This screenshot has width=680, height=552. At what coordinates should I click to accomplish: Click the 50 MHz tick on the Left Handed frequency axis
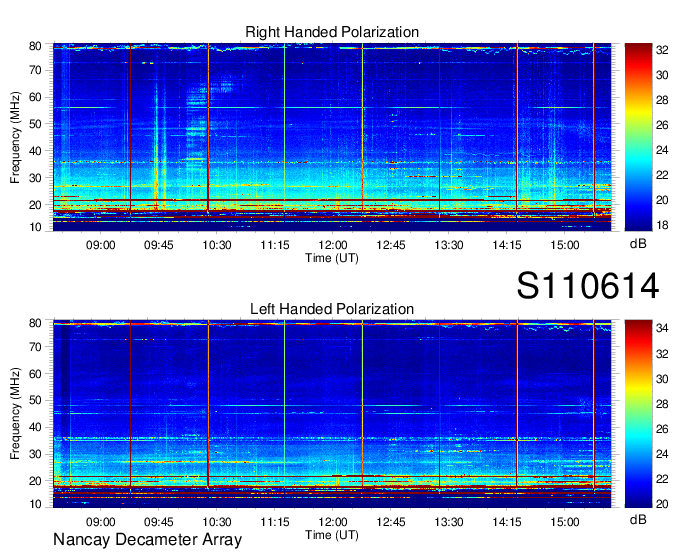(x=35, y=400)
